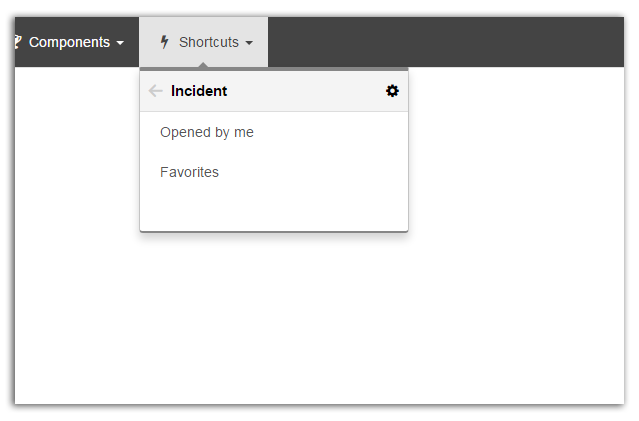Toggle the Shortcuts menu label
The width and height of the screenshot is (639, 421).
click(x=204, y=42)
